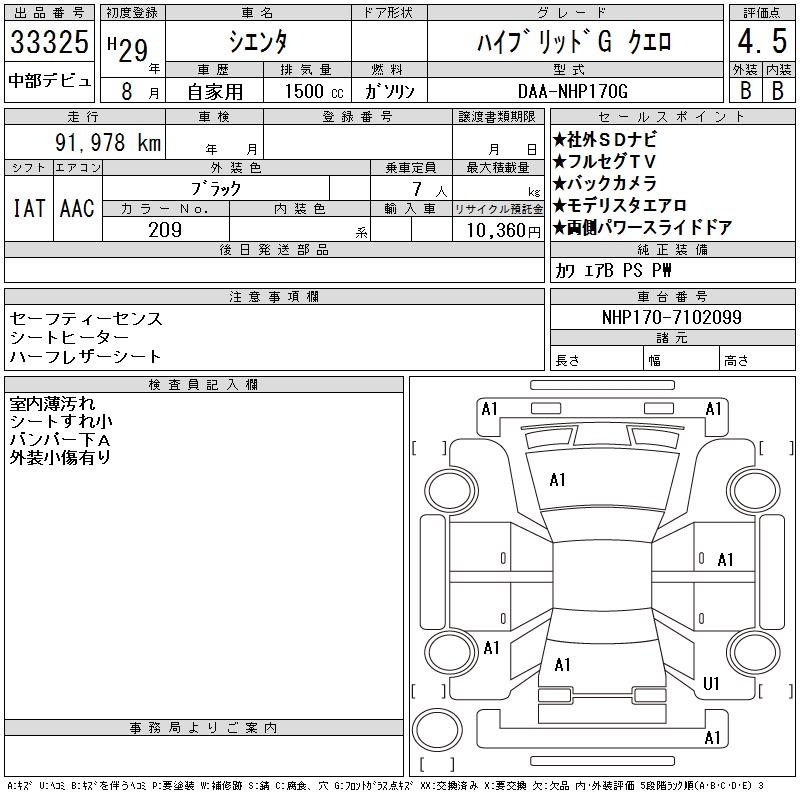The image size is (800, 800).
Task: Select the equipment line カワ エアB PS PW
Action: tap(613, 270)
